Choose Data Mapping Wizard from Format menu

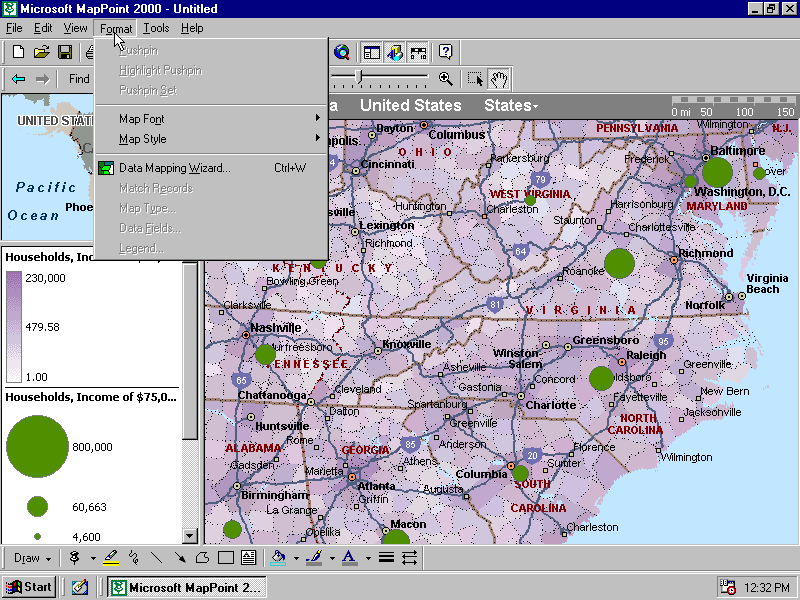point(211,168)
